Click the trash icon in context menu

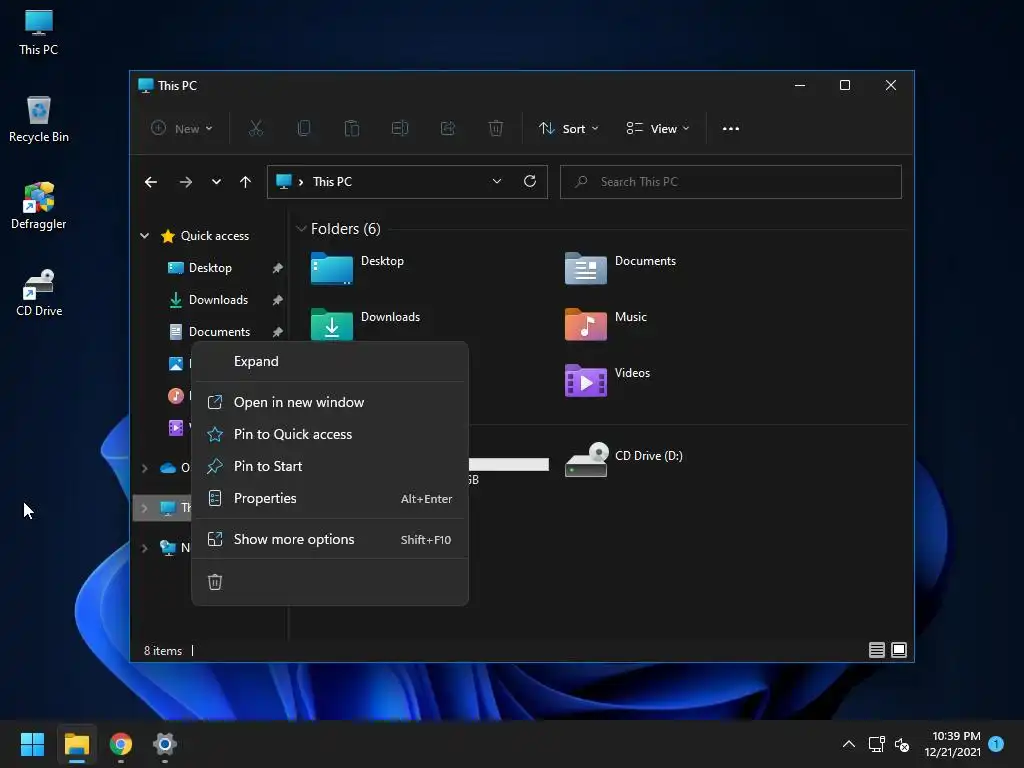(215, 582)
